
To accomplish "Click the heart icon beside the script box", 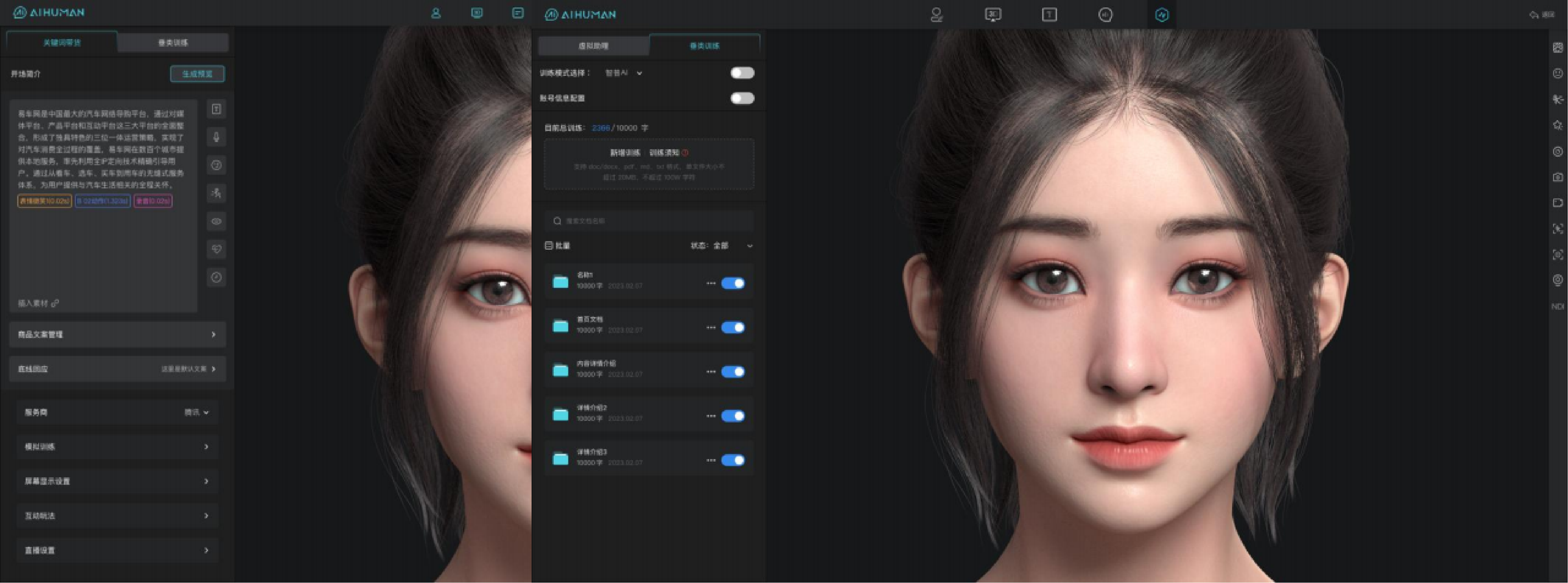I will coord(216,249).
